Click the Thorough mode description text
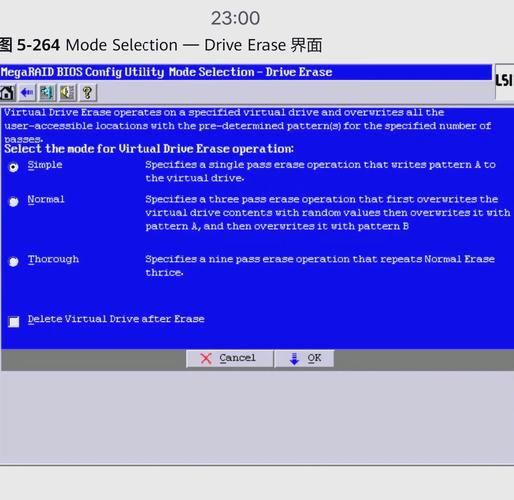This screenshot has width=514, height=500. click(320, 266)
